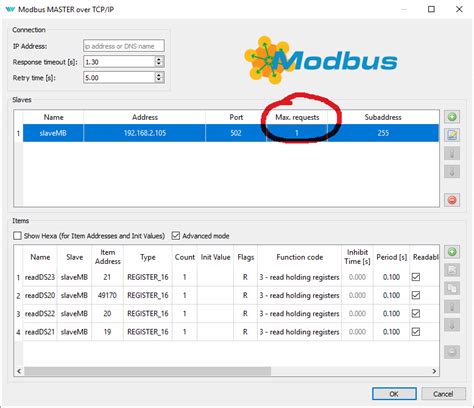This screenshot has height=408, width=474.
Task: Click Period cell of readDS21
Action: 391,332
